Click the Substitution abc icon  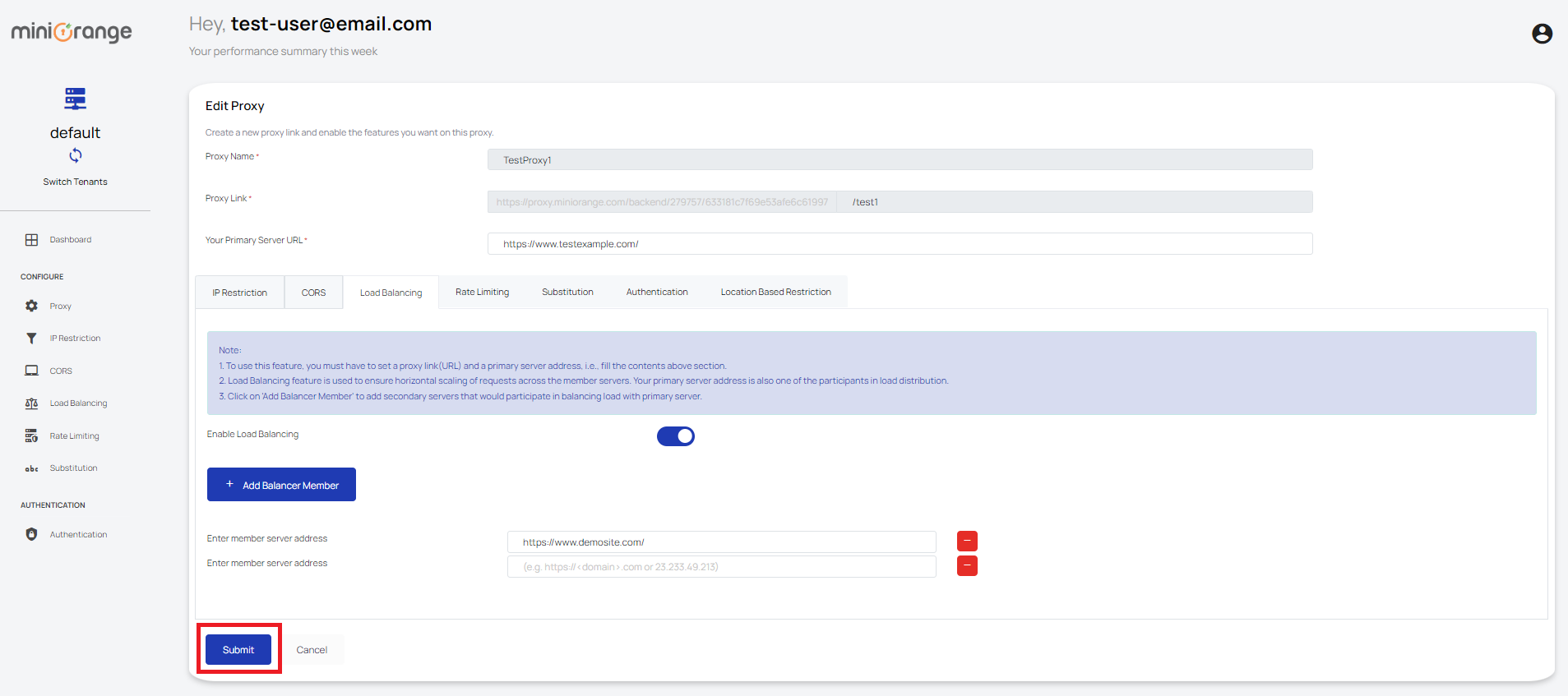(x=31, y=468)
